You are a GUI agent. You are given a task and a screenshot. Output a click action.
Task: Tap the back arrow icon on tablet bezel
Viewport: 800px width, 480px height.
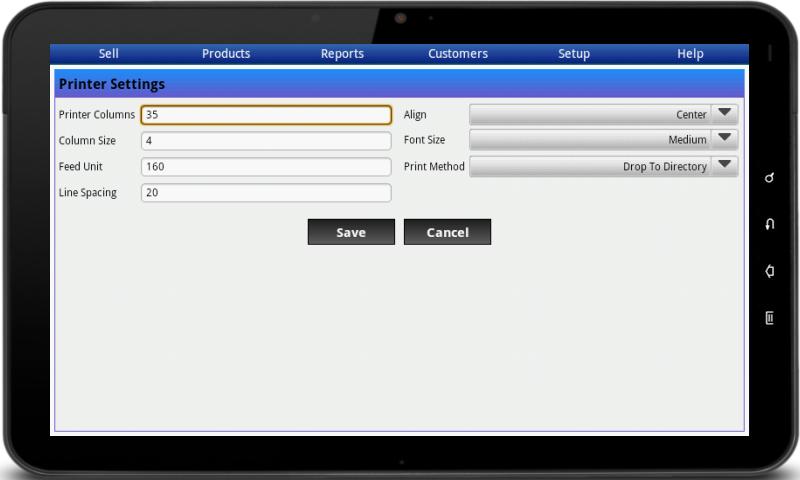coord(769,224)
